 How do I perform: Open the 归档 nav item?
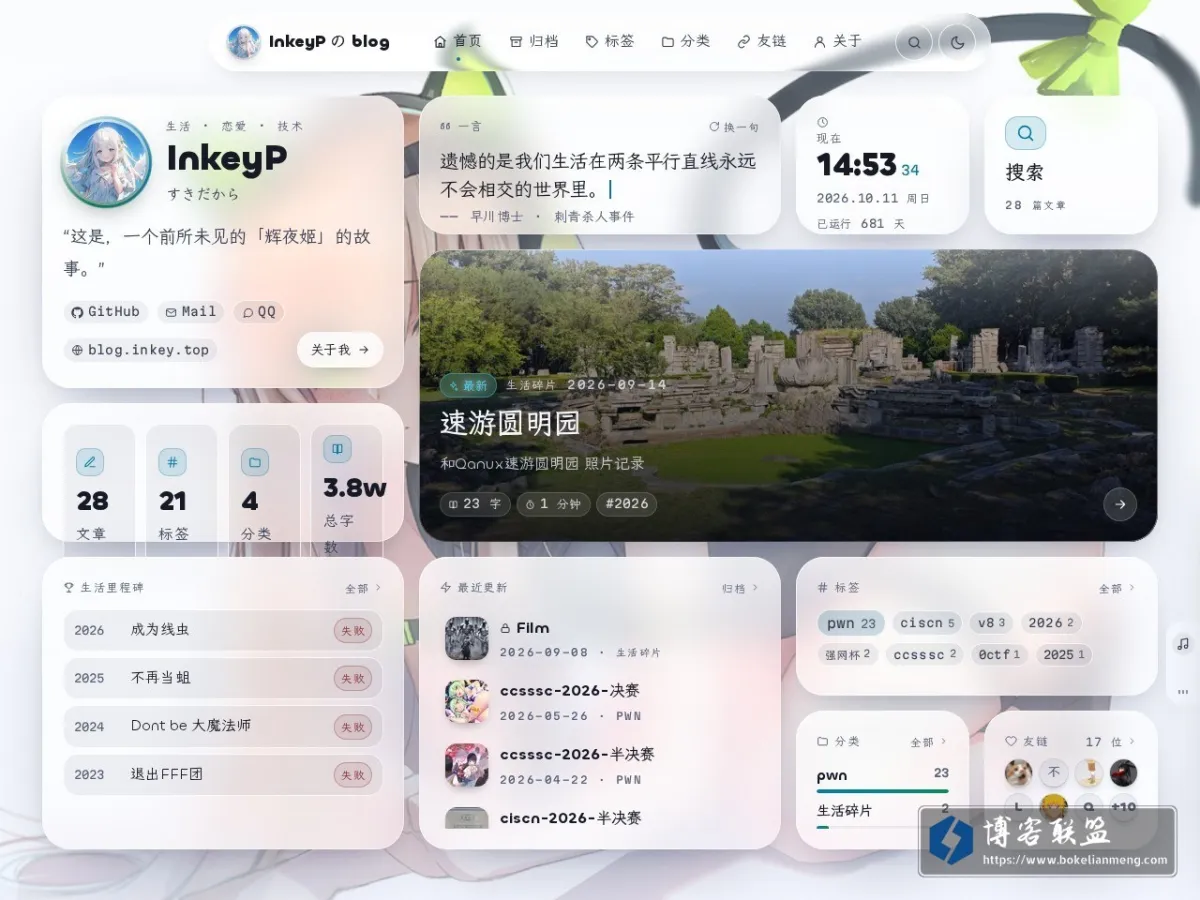tap(534, 41)
